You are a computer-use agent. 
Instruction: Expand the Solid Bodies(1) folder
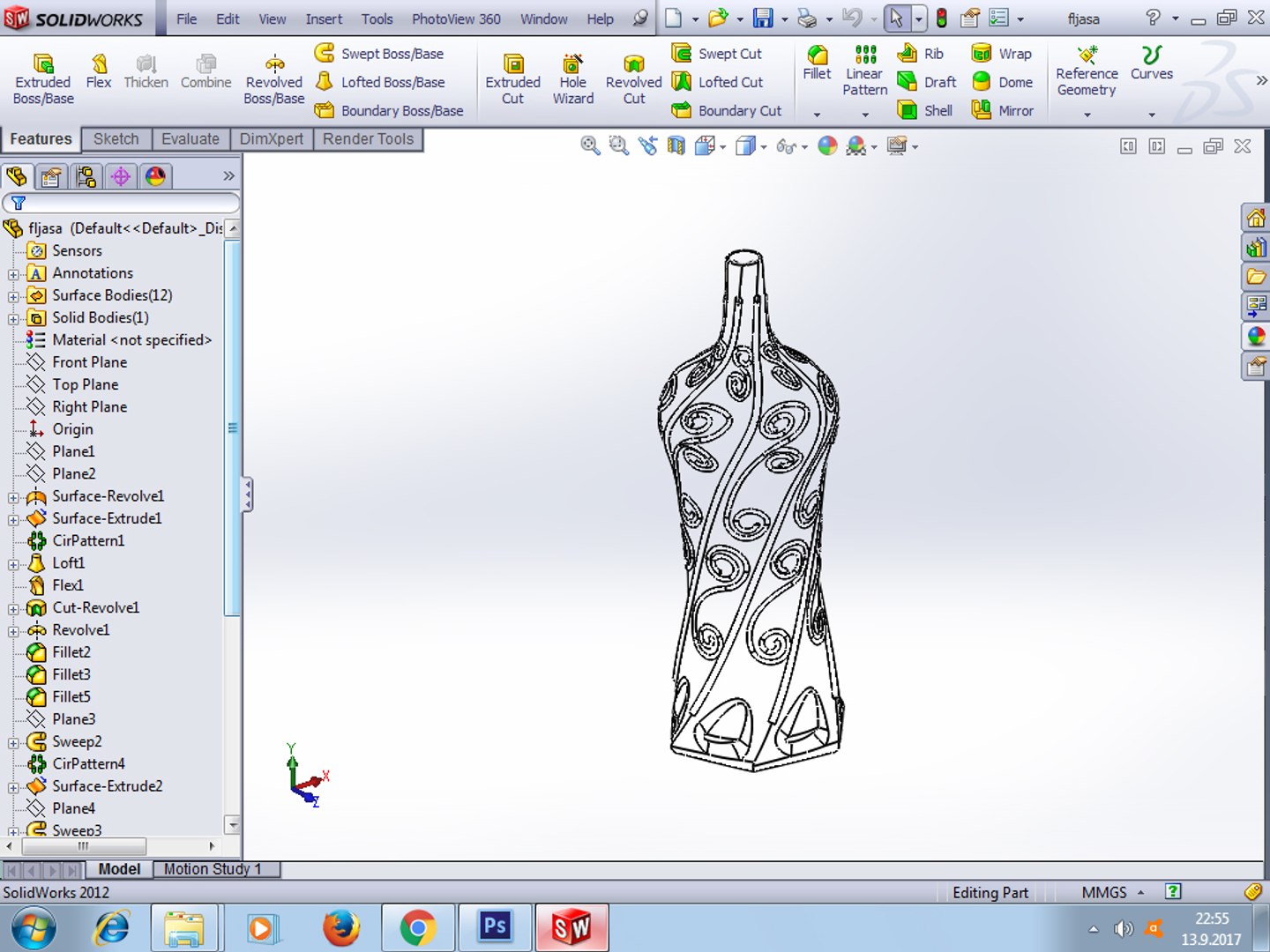12,318
